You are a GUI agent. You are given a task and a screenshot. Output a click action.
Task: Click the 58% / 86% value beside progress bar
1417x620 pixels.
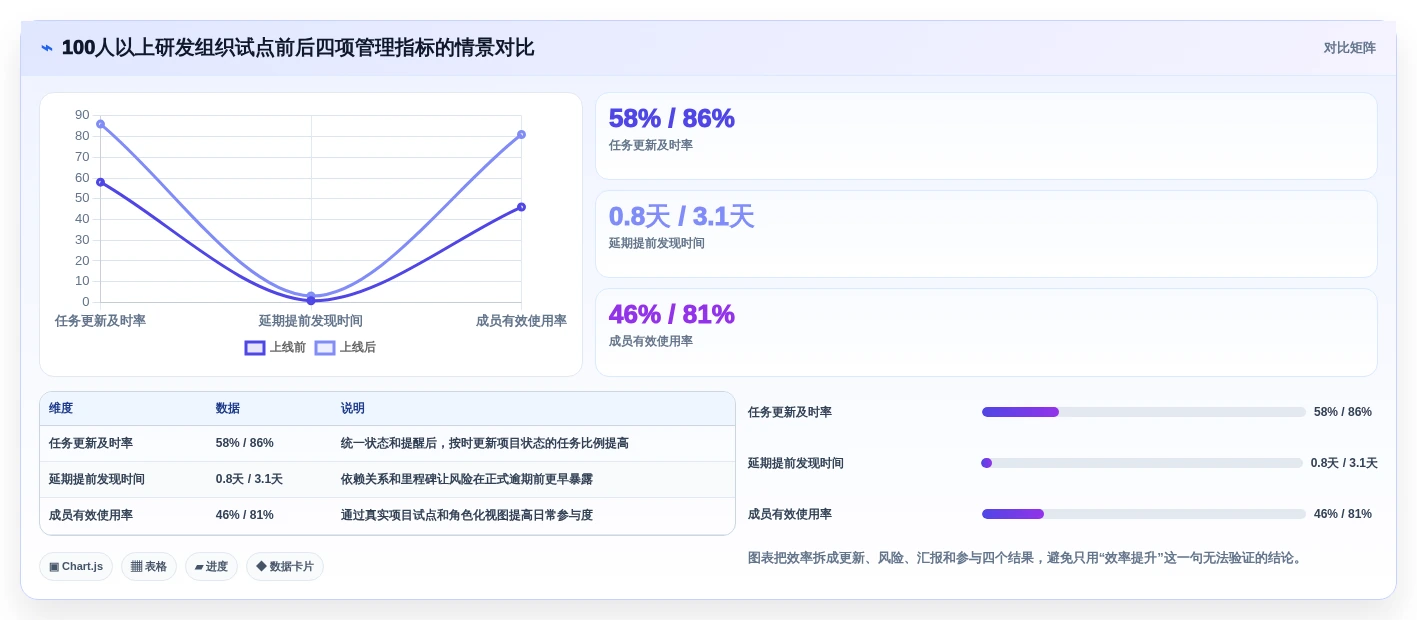click(x=1343, y=412)
